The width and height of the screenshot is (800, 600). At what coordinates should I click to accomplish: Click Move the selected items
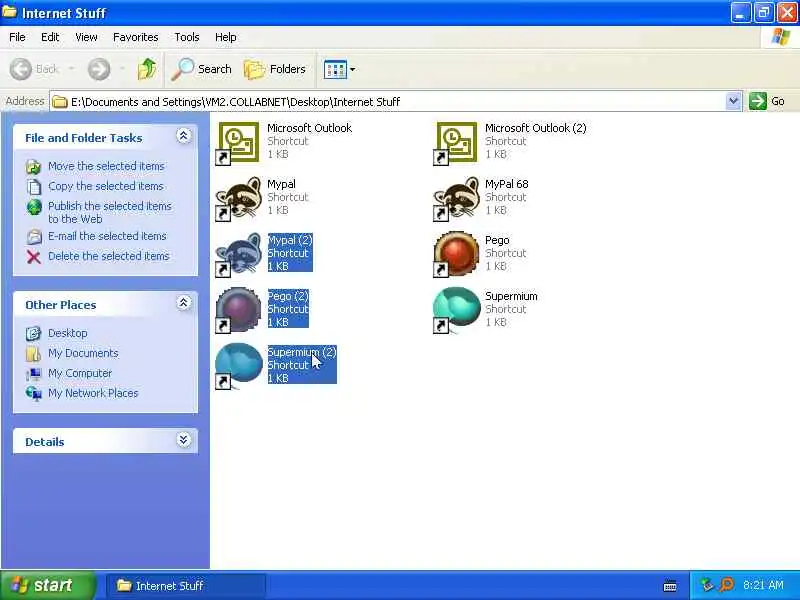click(x=106, y=166)
